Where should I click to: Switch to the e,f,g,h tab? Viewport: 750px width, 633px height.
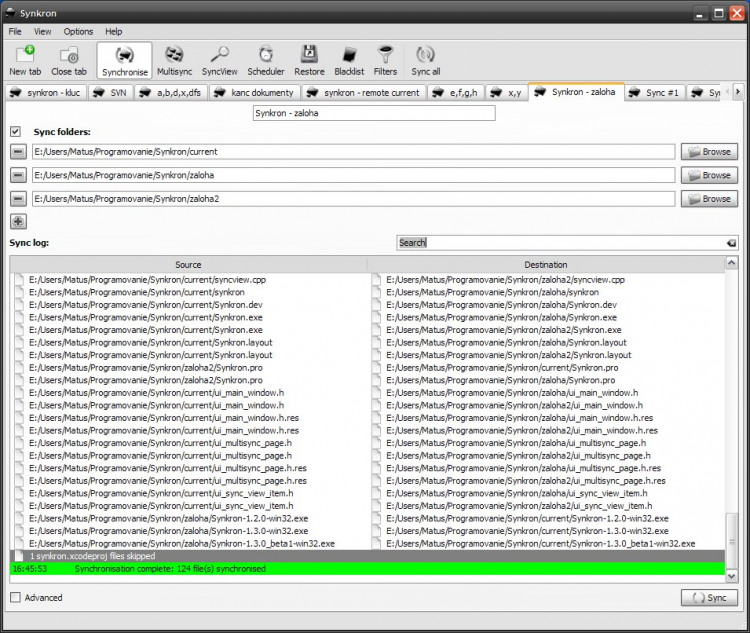coord(456,93)
